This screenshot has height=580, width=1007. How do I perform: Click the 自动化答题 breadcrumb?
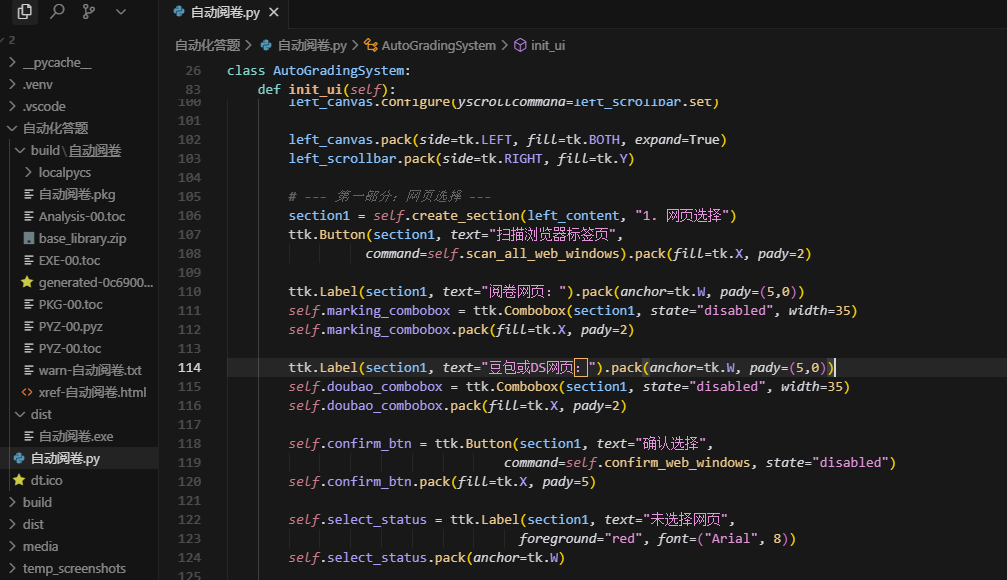click(207, 46)
